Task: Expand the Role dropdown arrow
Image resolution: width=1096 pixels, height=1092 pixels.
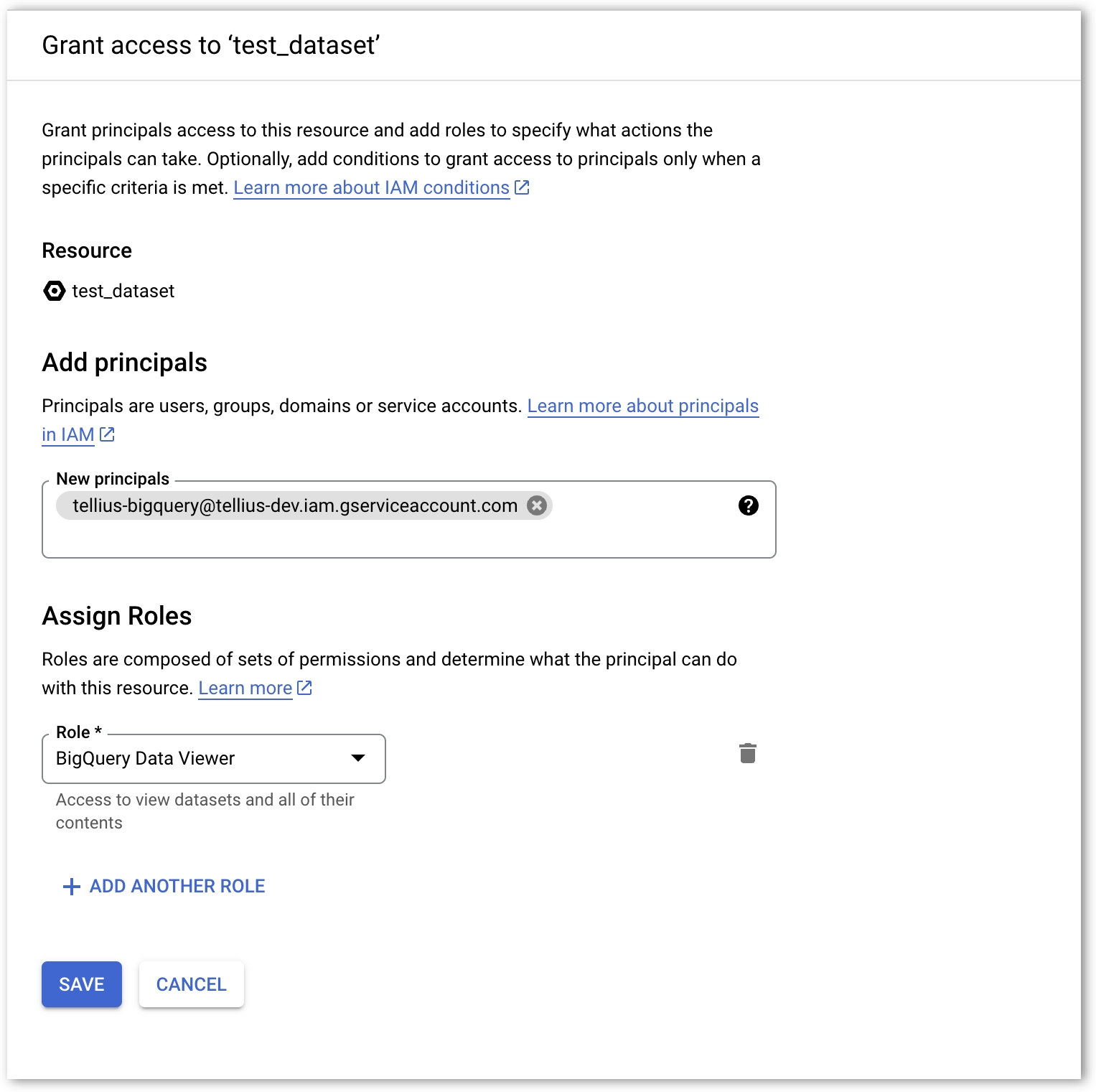Action: 358,758
